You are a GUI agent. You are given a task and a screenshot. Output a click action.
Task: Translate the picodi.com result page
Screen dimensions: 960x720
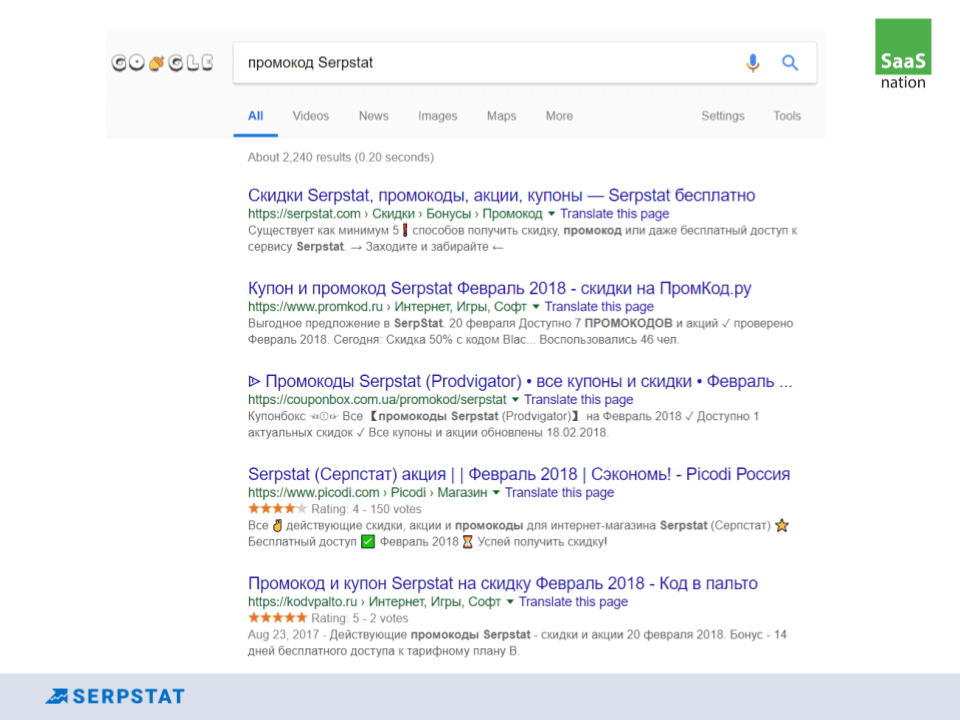[x=559, y=493]
